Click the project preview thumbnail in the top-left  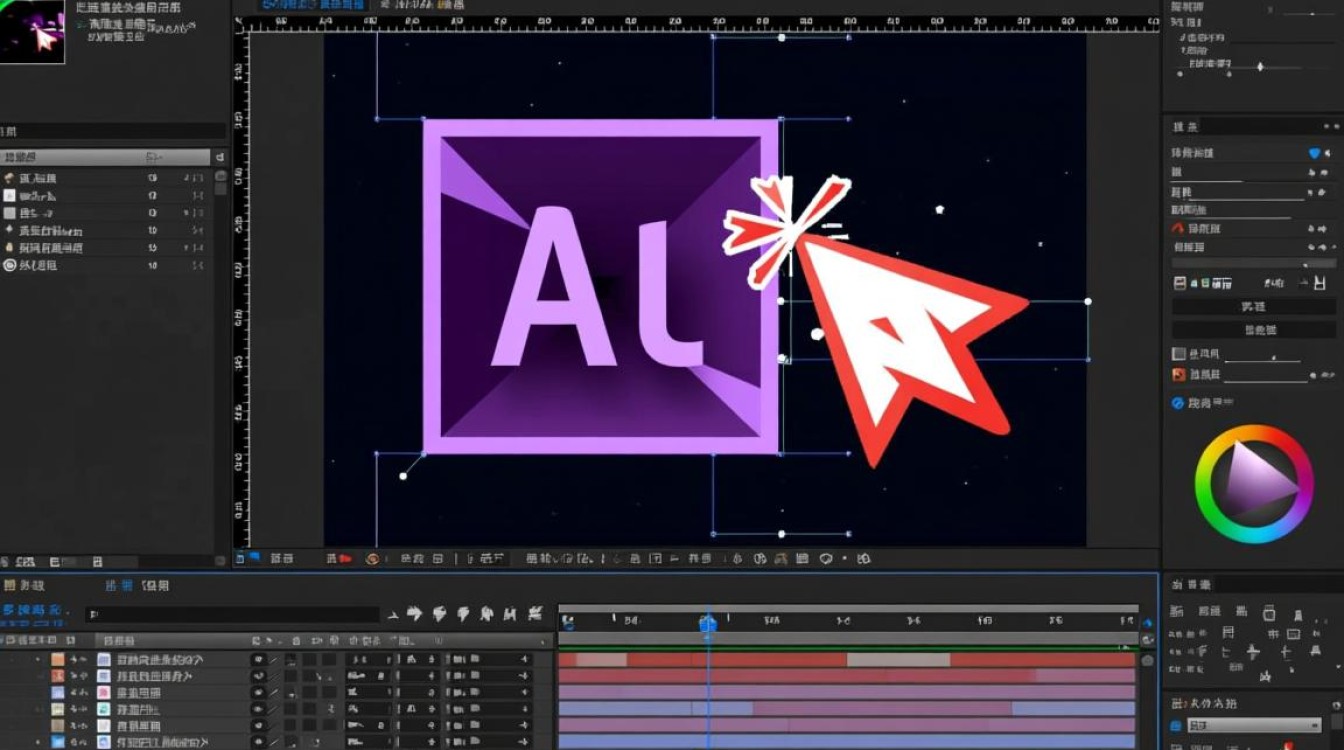tap(32, 32)
